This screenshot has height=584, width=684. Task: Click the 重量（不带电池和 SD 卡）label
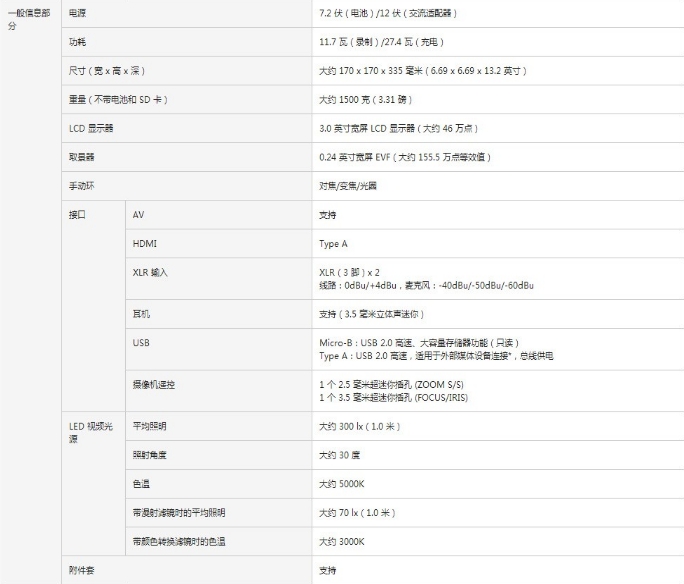(118, 99)
